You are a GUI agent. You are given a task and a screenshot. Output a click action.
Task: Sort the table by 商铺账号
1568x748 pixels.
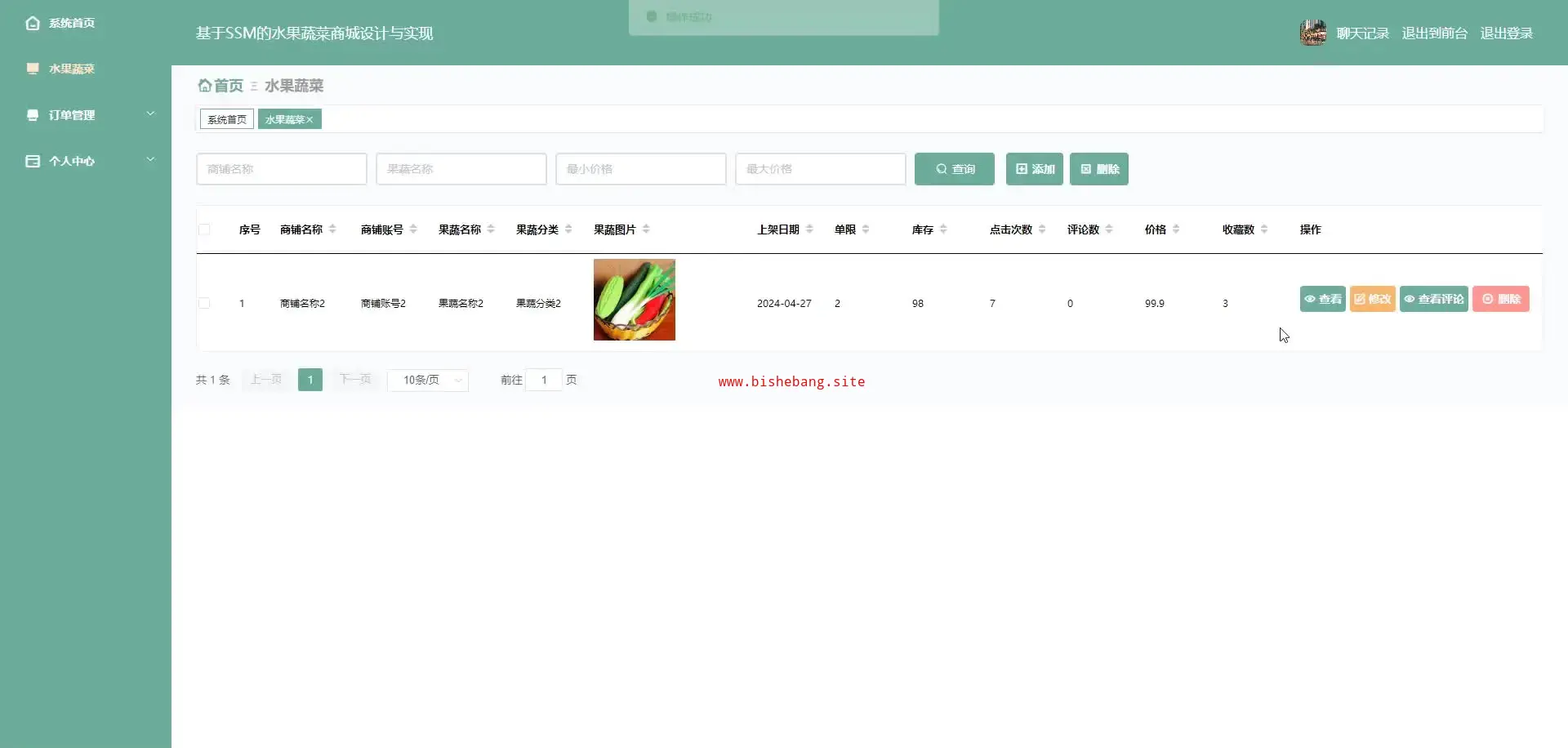[x=413, y=229]
